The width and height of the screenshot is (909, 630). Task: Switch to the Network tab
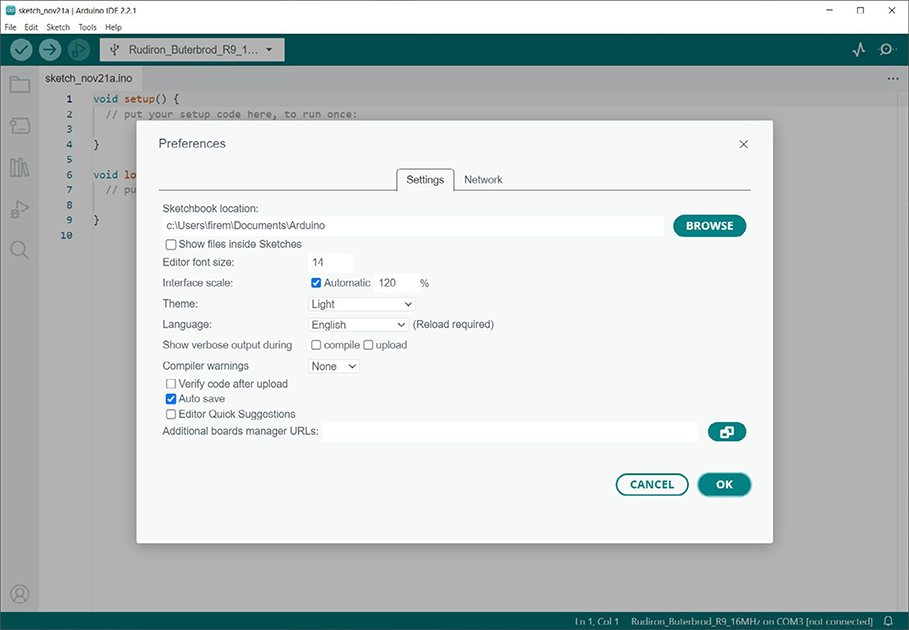pos(483,180)
